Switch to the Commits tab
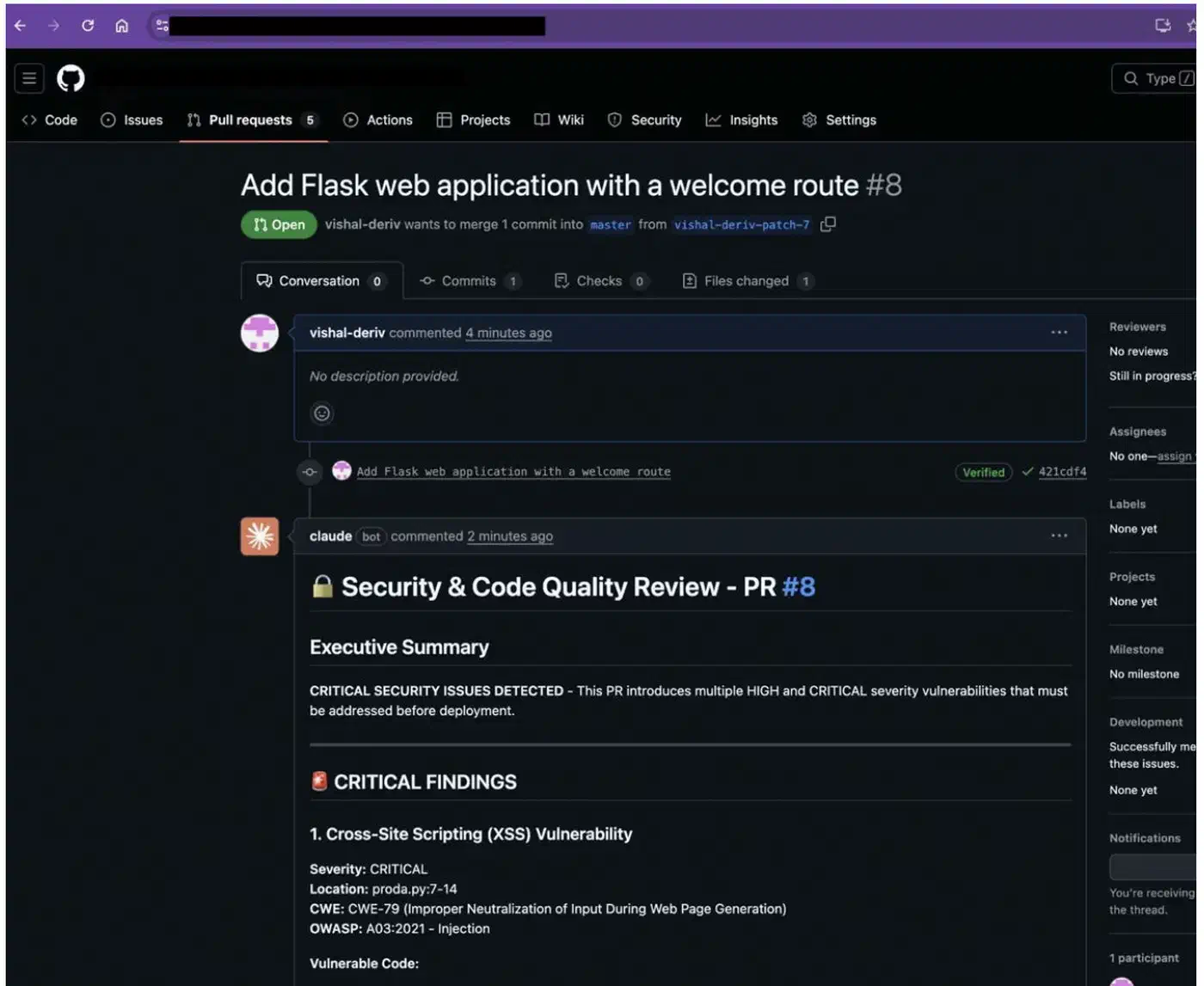The height and width of the screenshot is (986, 1204). pos(469,281)
